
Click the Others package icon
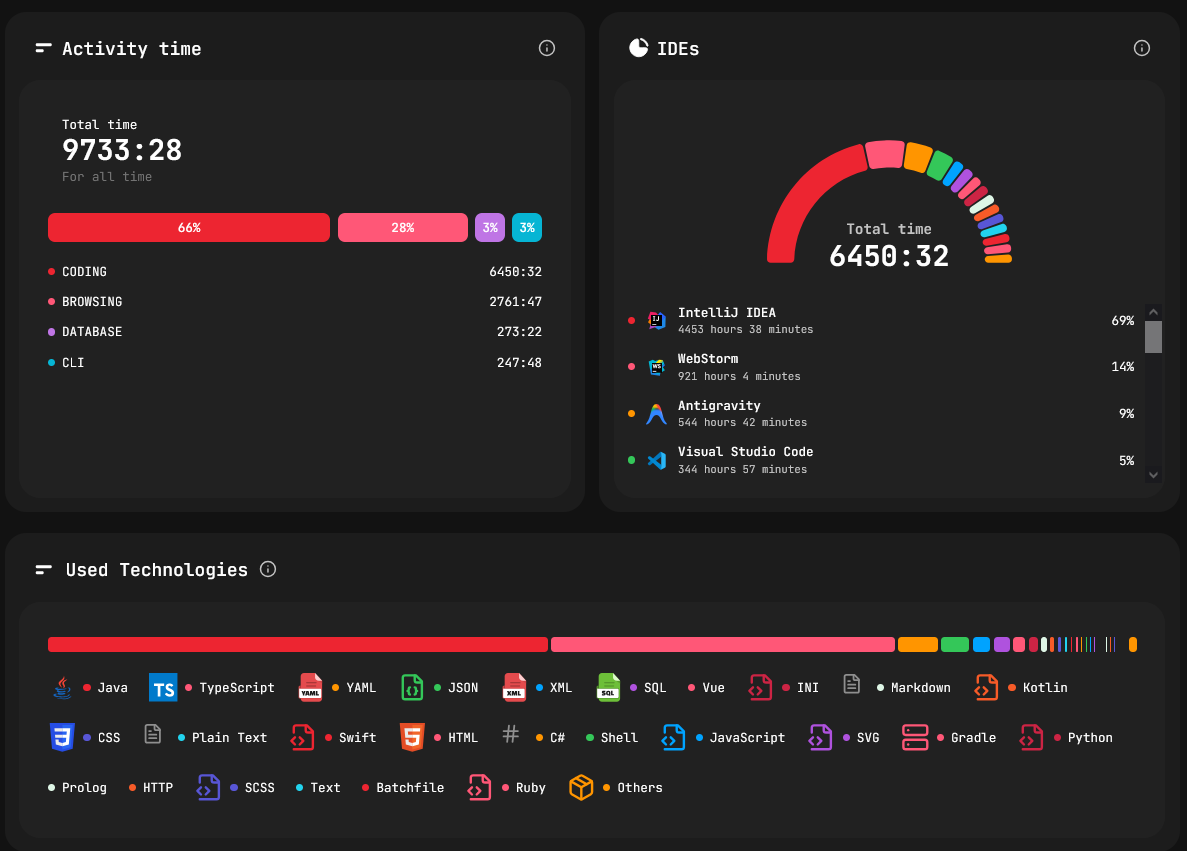(x=581, y=787)
